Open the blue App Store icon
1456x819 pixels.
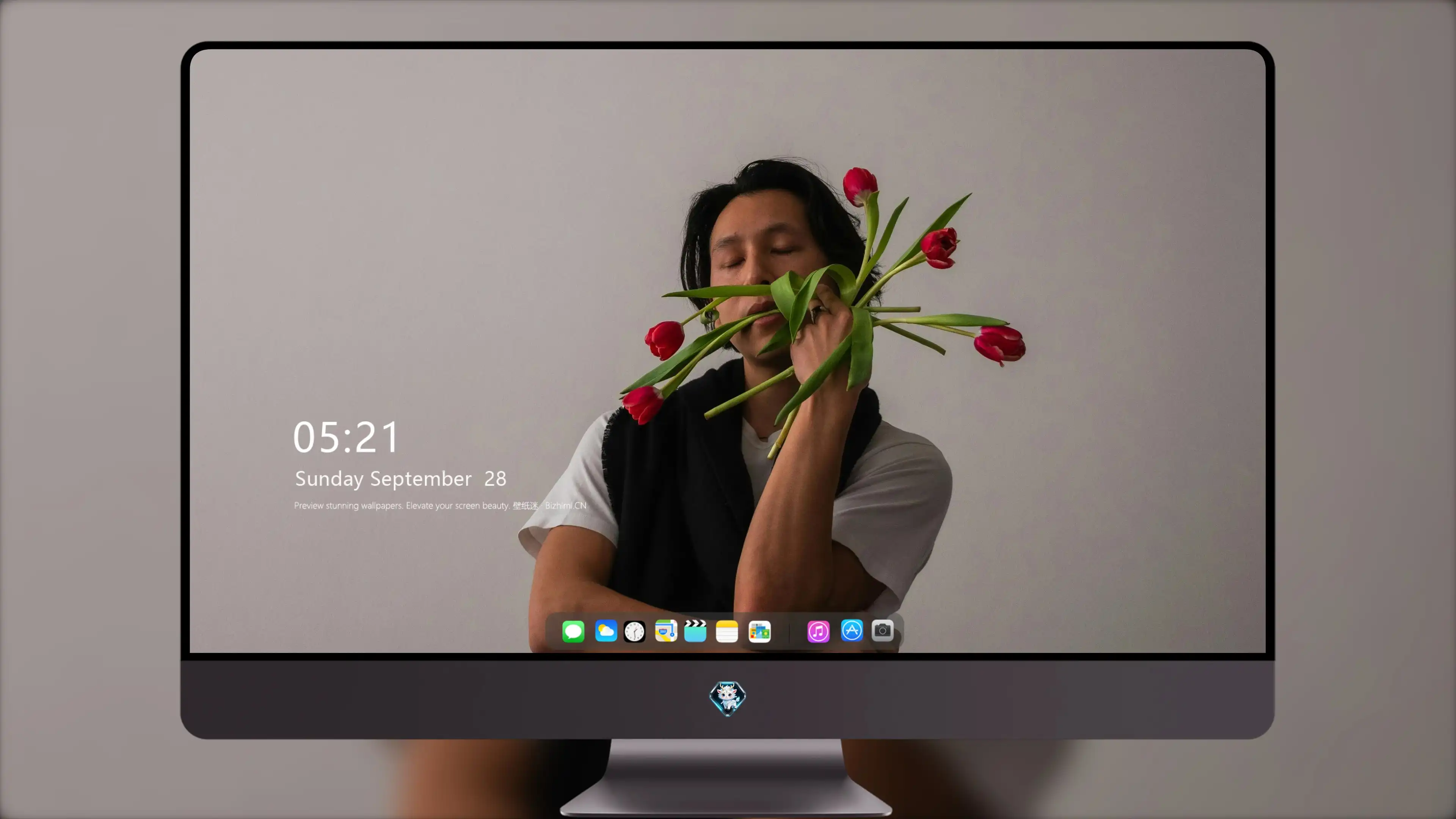click(x=852, y=631)
